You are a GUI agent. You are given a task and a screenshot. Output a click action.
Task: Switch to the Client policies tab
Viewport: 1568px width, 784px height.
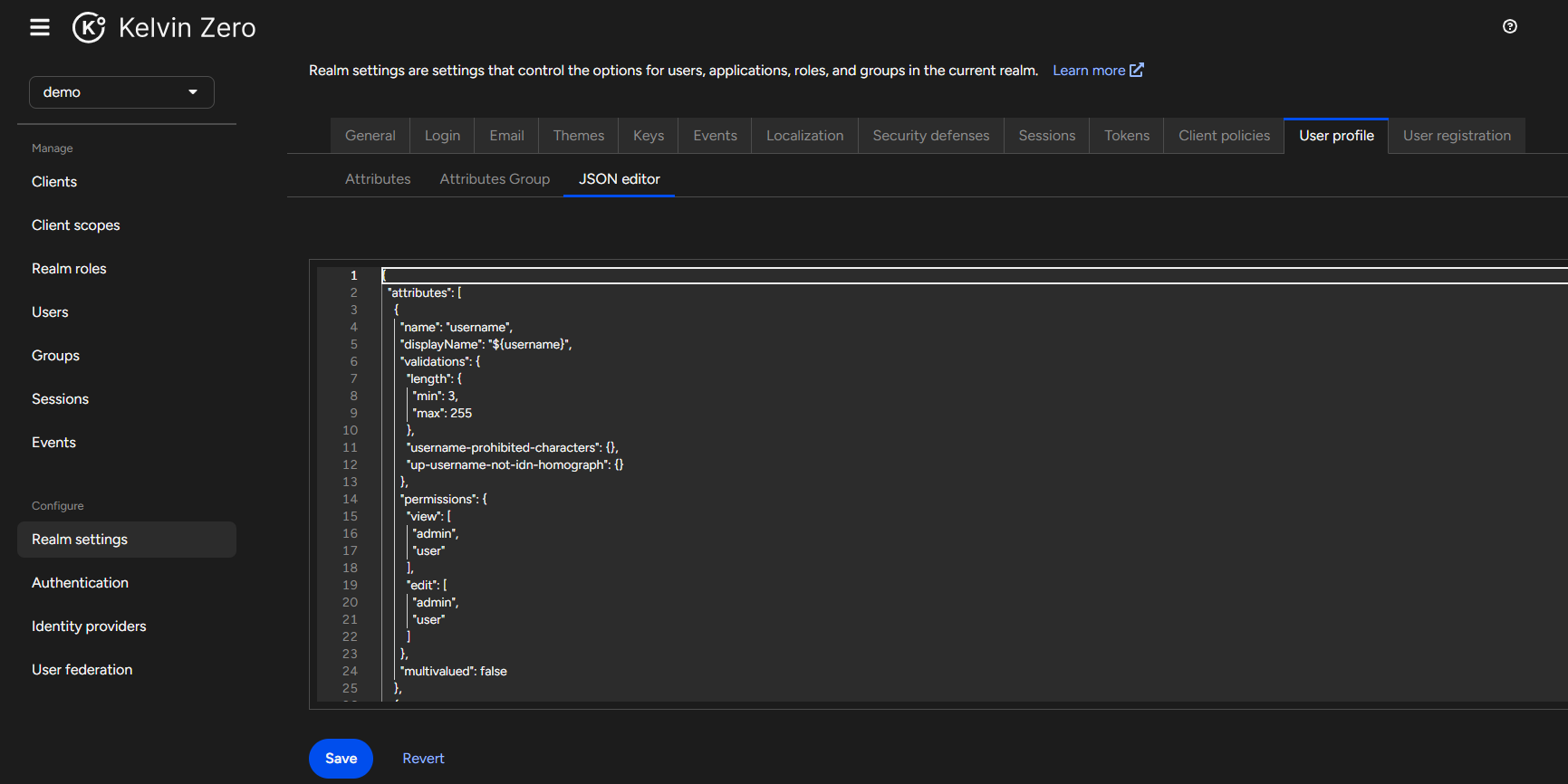coord(1225,136)
